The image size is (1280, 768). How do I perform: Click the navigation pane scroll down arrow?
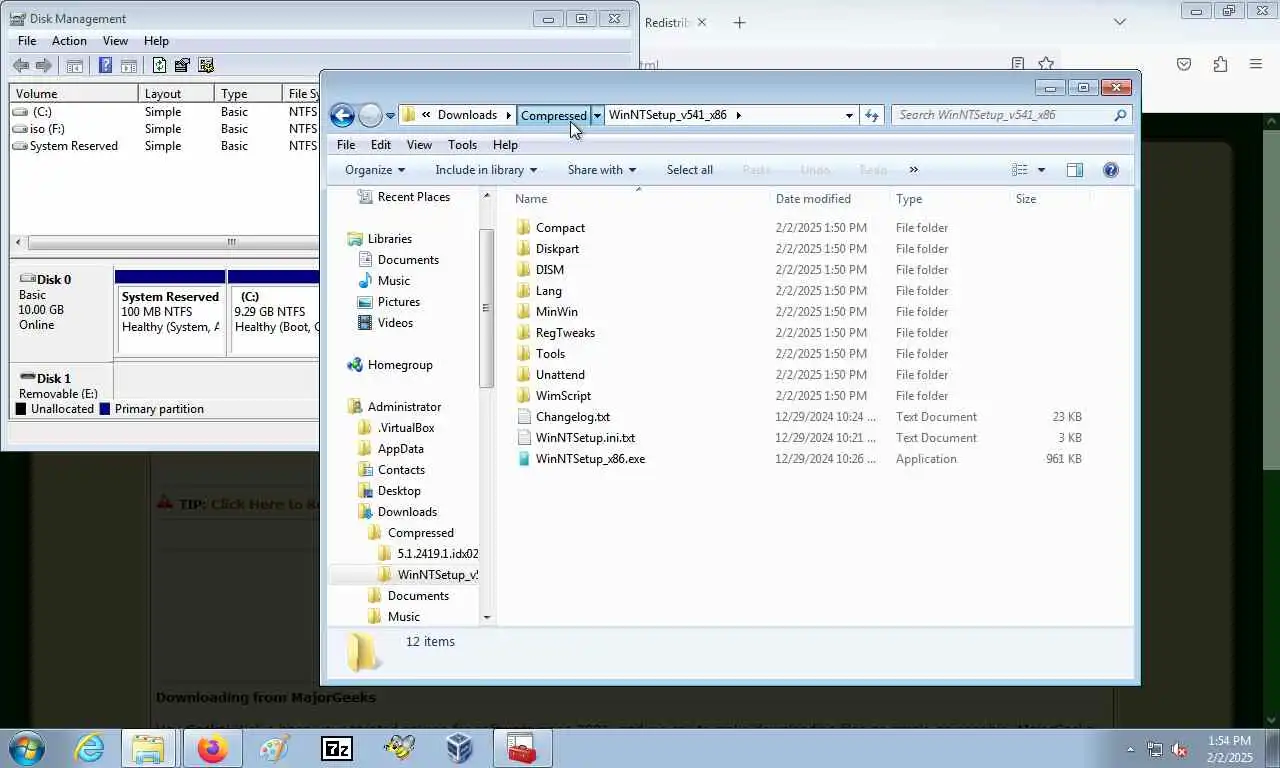point(487,617)
